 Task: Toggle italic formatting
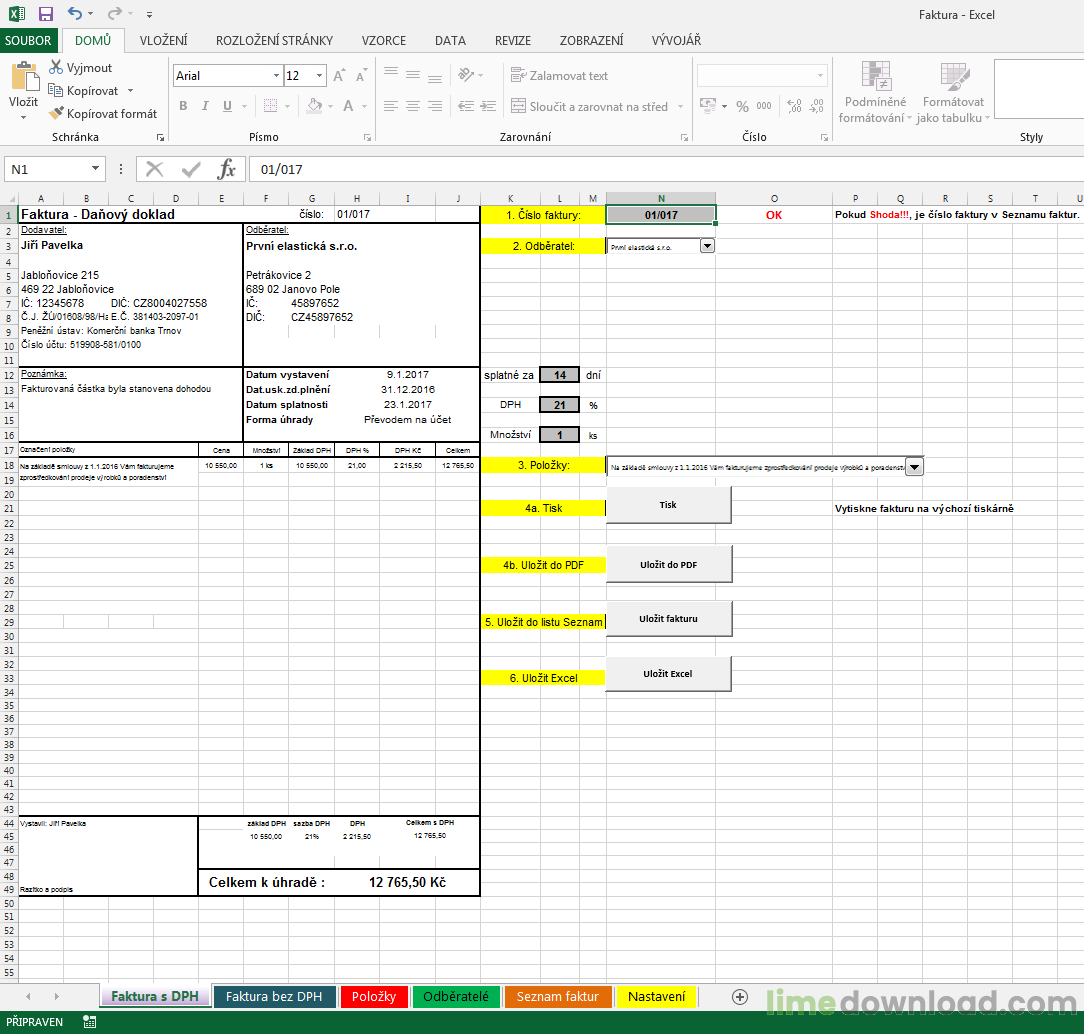pyautogui.click(x=205, y=106)
